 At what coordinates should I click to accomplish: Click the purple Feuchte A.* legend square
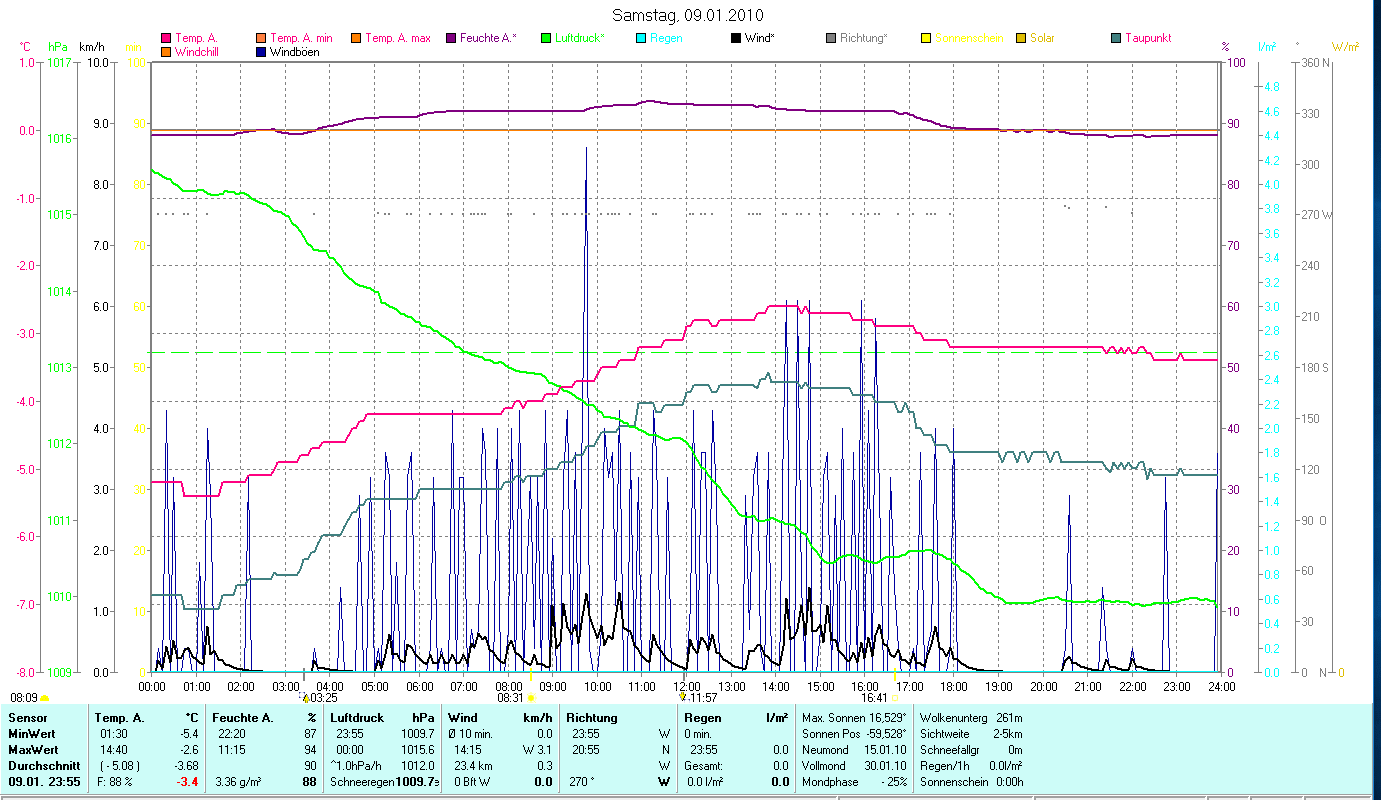tap(451, 39)
